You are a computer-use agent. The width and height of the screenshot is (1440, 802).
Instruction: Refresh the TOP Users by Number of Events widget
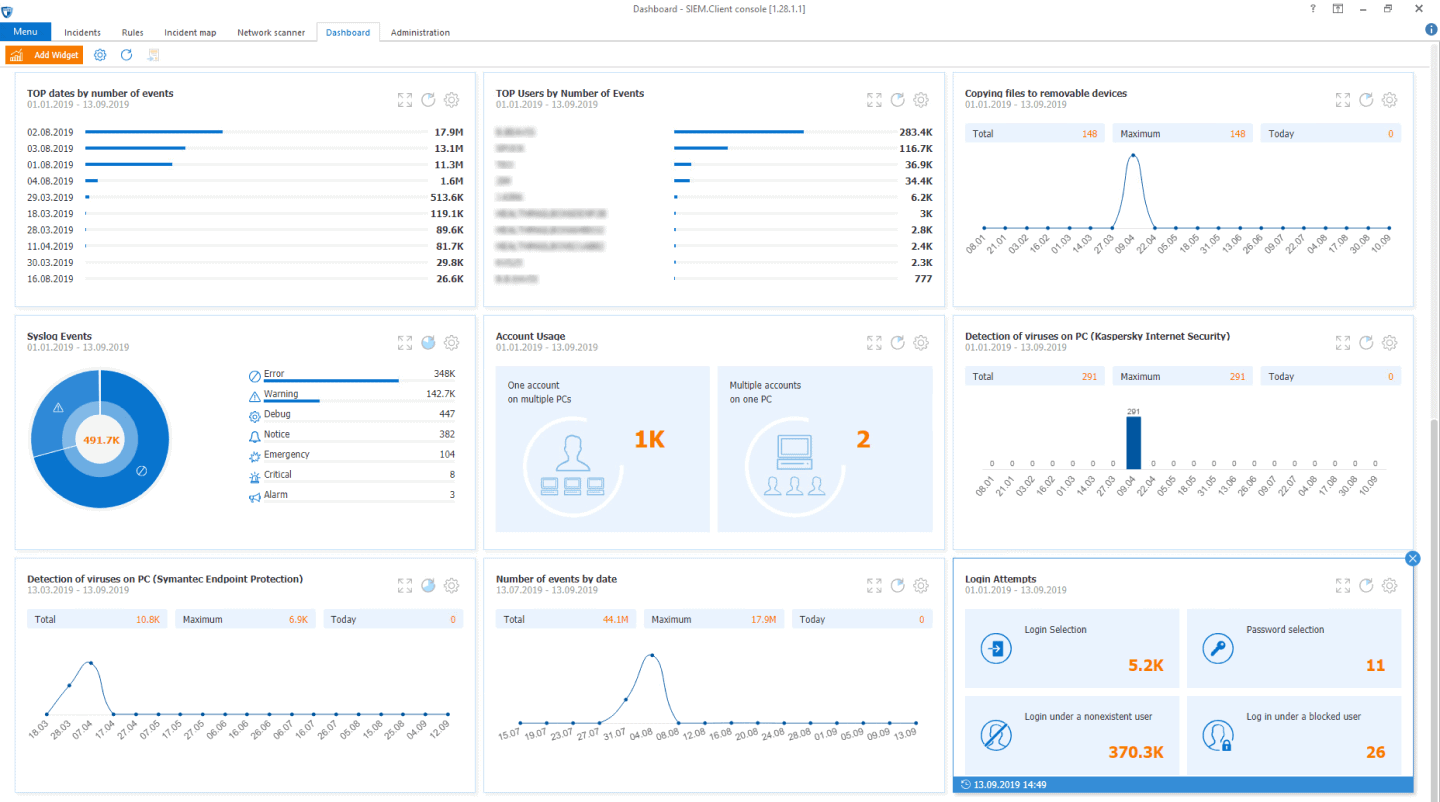click(897, 100)
